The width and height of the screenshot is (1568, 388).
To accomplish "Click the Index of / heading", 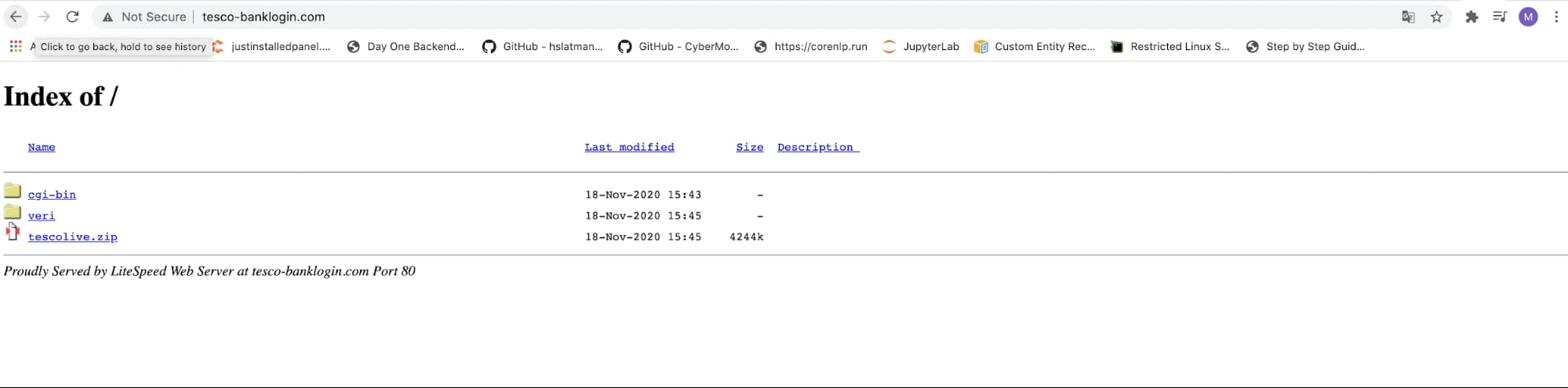I will point(60,96).
